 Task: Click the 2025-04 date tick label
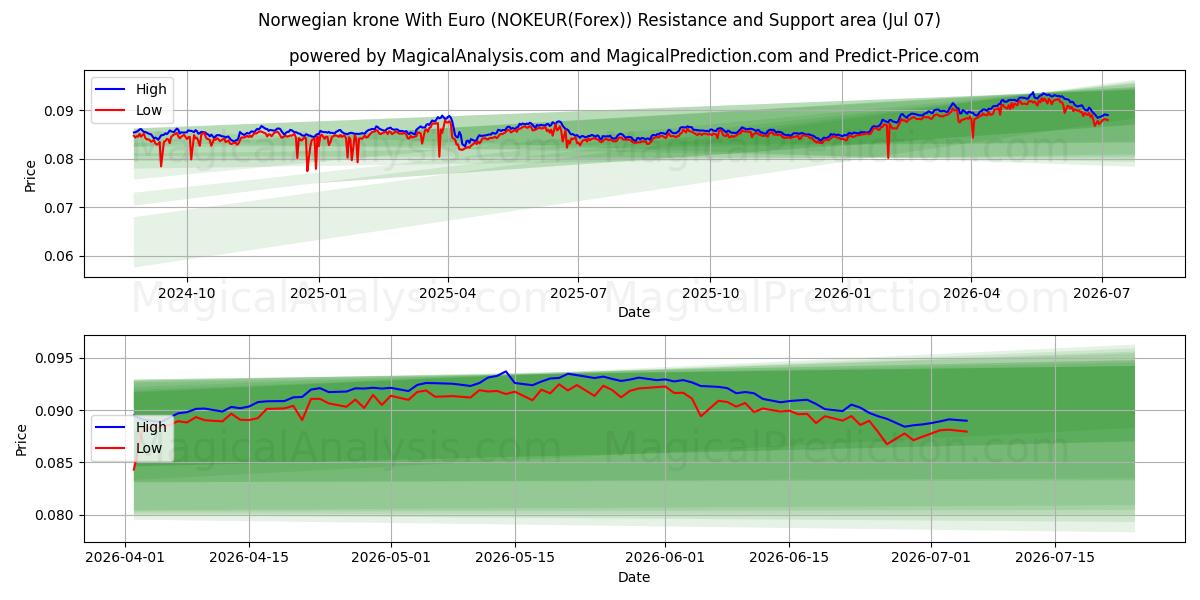(448, 294)
